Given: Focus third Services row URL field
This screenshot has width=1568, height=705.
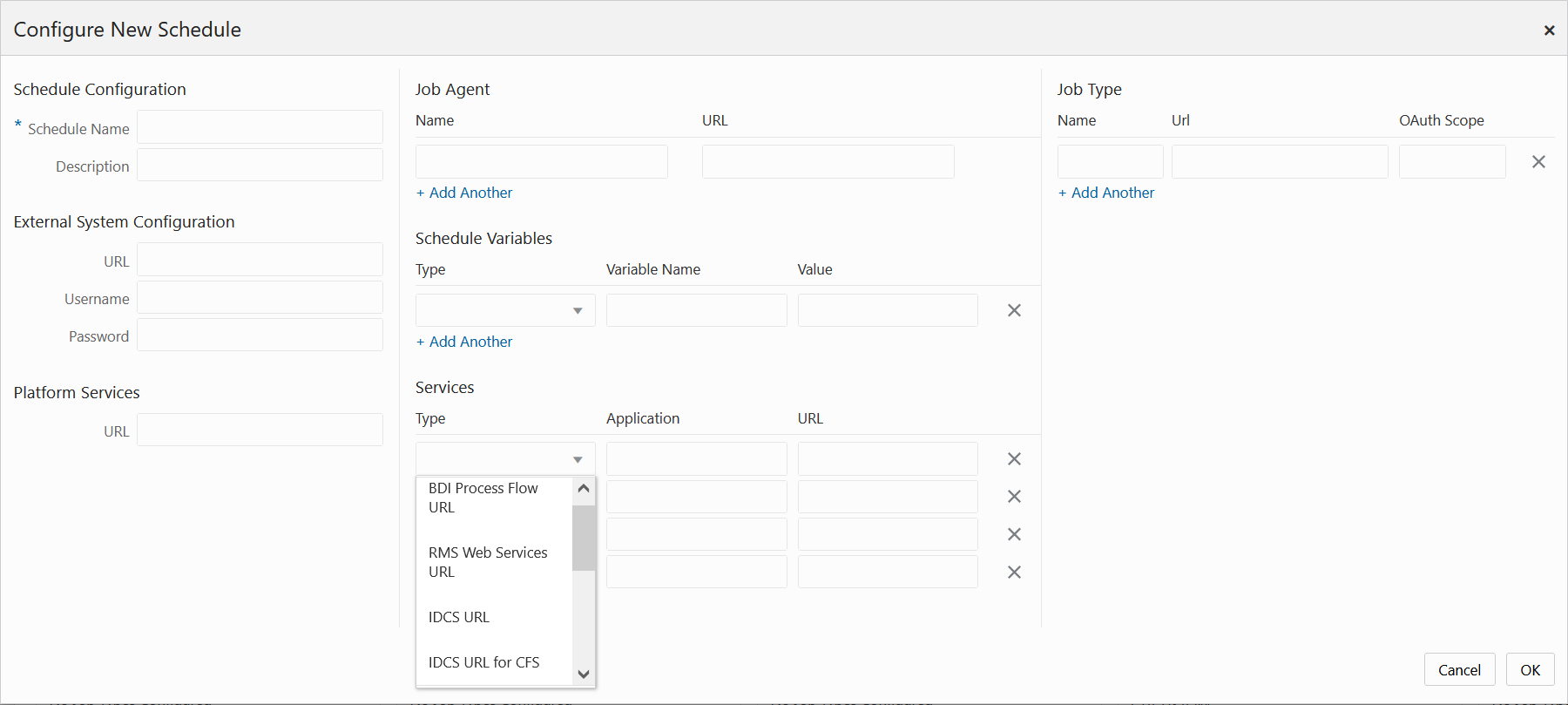Looking at the screenshot, I should click(888, 534).
